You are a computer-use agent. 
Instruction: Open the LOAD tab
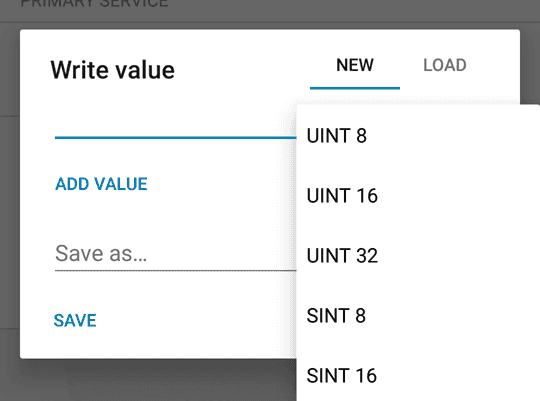[x=445, y=65]
